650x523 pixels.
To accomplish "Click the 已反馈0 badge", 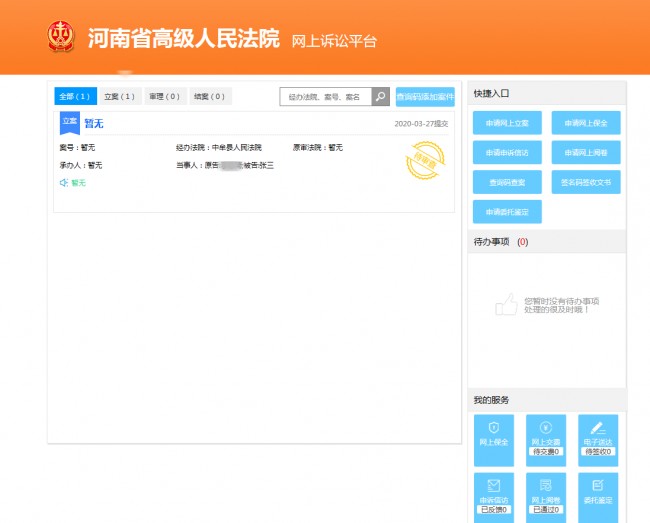I will click(494, 510).
